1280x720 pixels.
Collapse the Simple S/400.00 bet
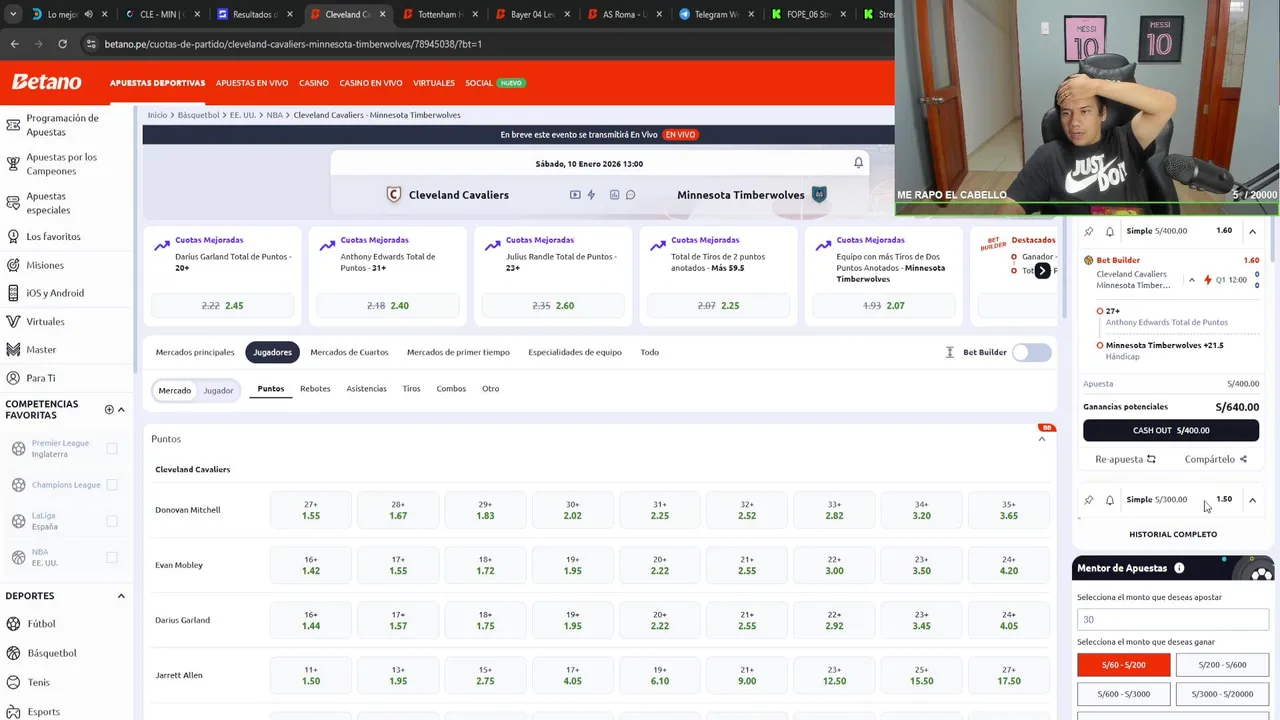click(1252, 231)
